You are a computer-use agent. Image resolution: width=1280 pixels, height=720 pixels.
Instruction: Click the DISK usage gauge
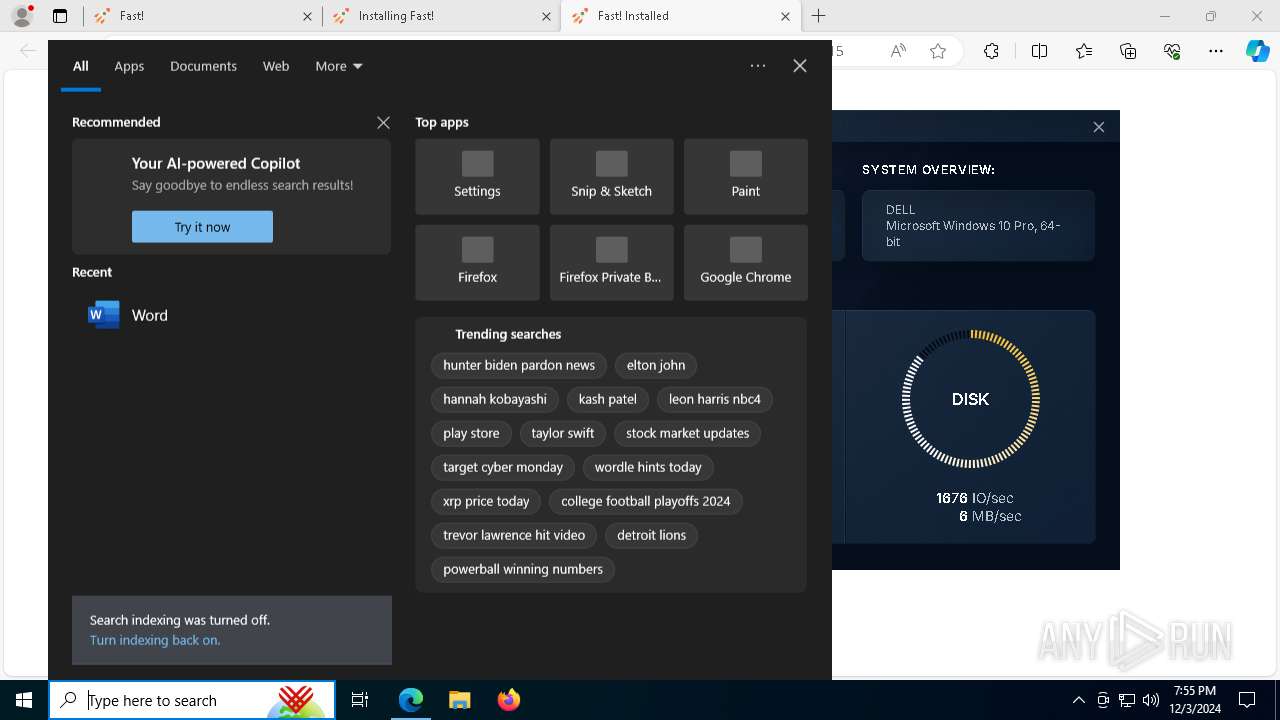click(970, 399)
